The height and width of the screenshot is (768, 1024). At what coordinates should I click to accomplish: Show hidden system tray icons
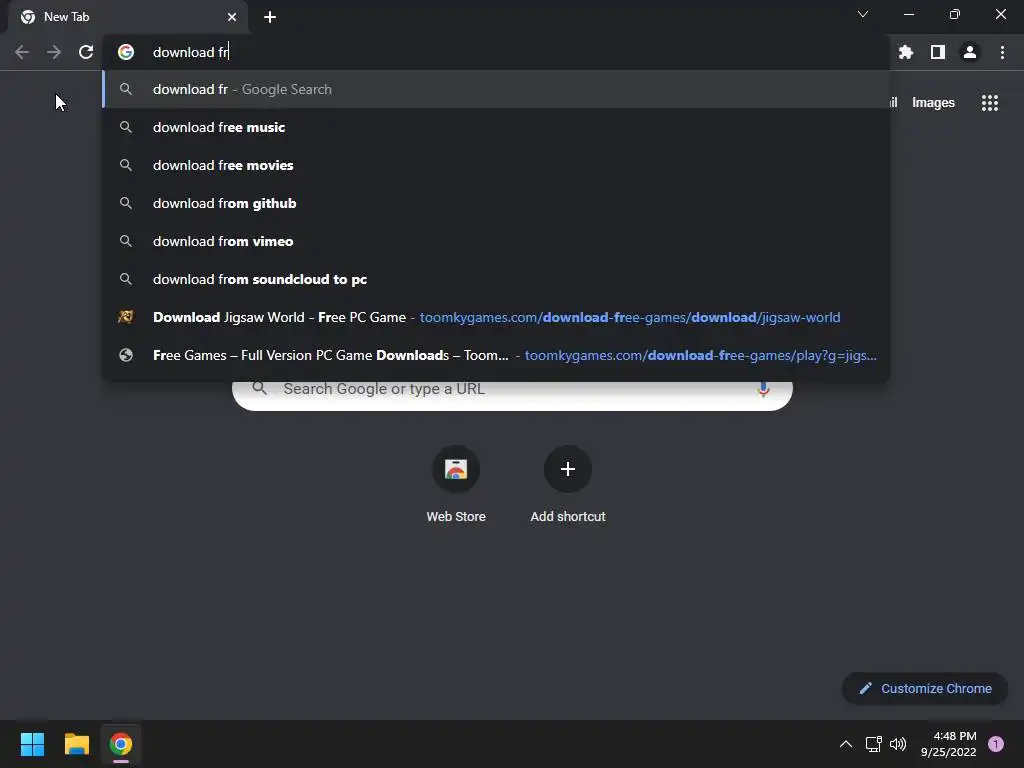[846, 744]
